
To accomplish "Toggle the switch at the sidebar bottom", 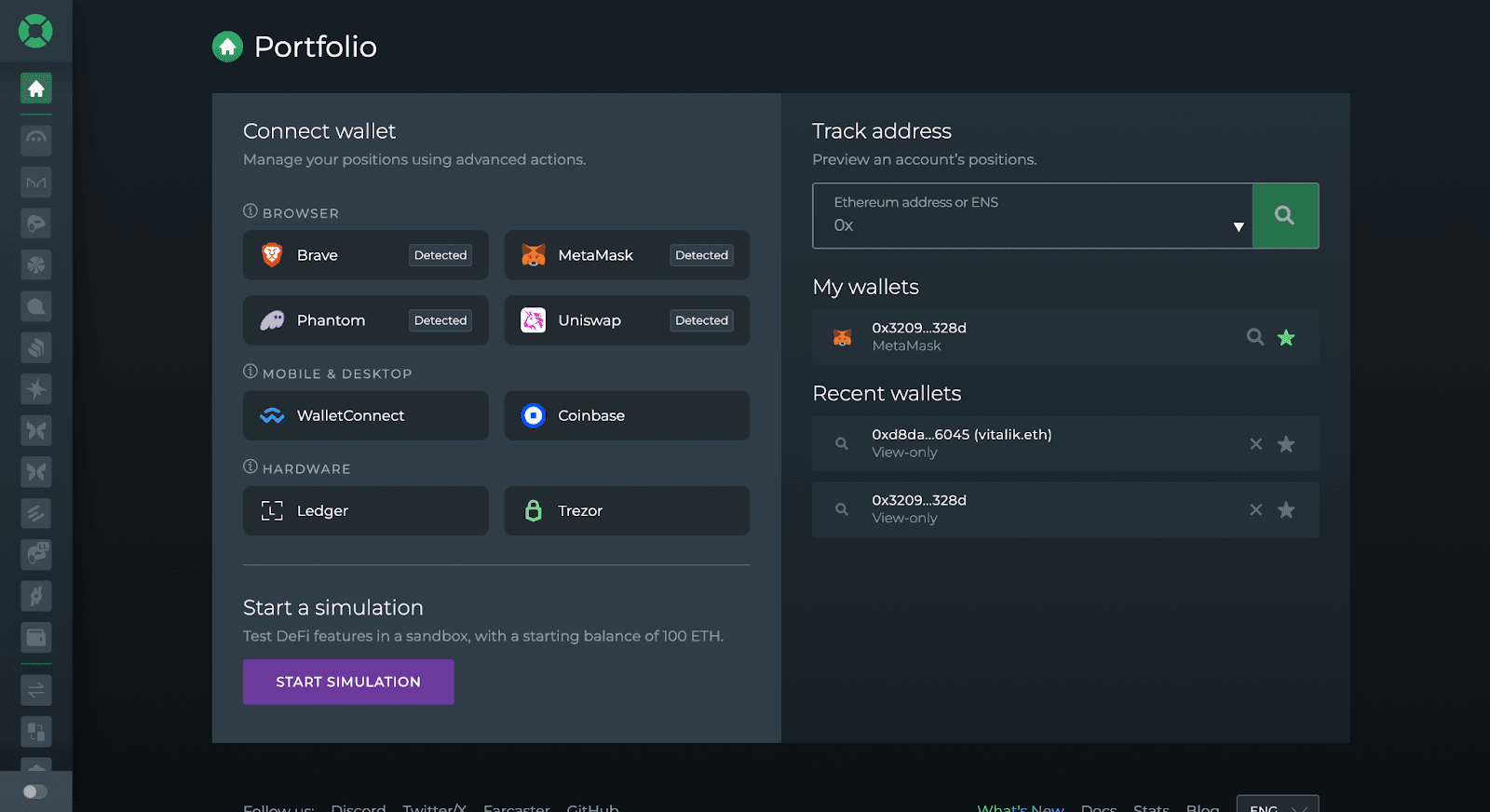I will 35,792.
